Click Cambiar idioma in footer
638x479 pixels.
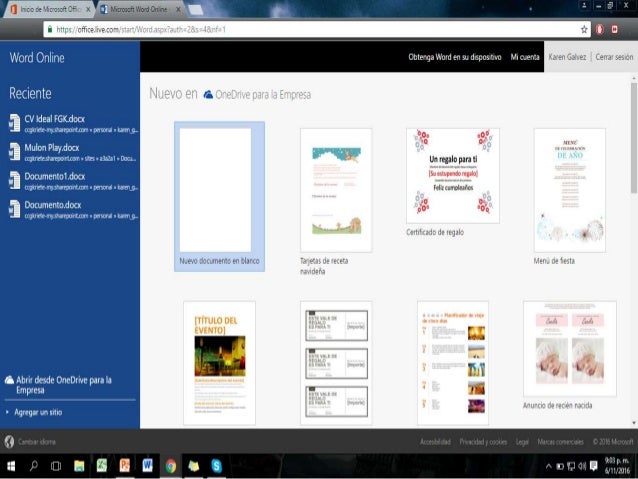click(37, 442)
